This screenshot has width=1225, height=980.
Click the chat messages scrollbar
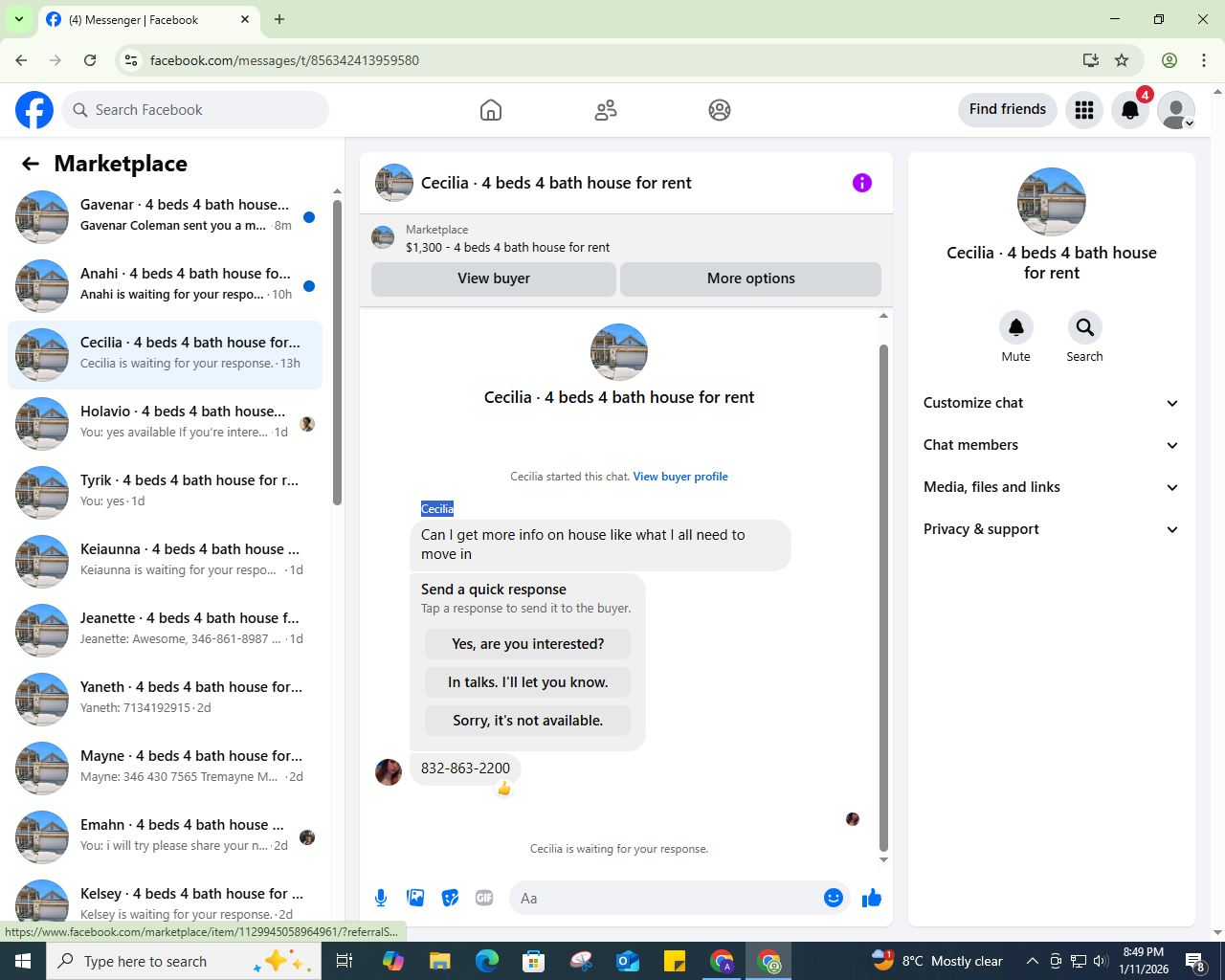883,598
